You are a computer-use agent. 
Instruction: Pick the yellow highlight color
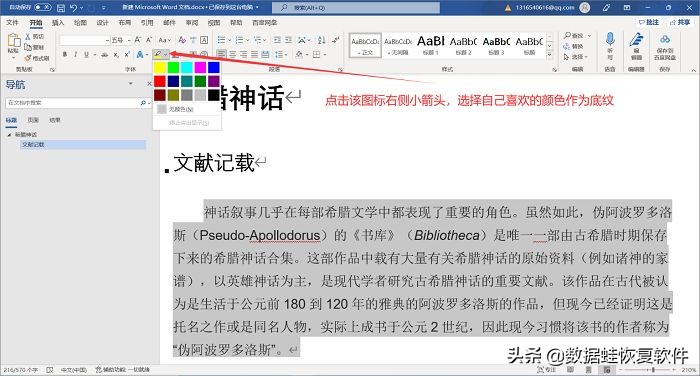click(160, 67)
